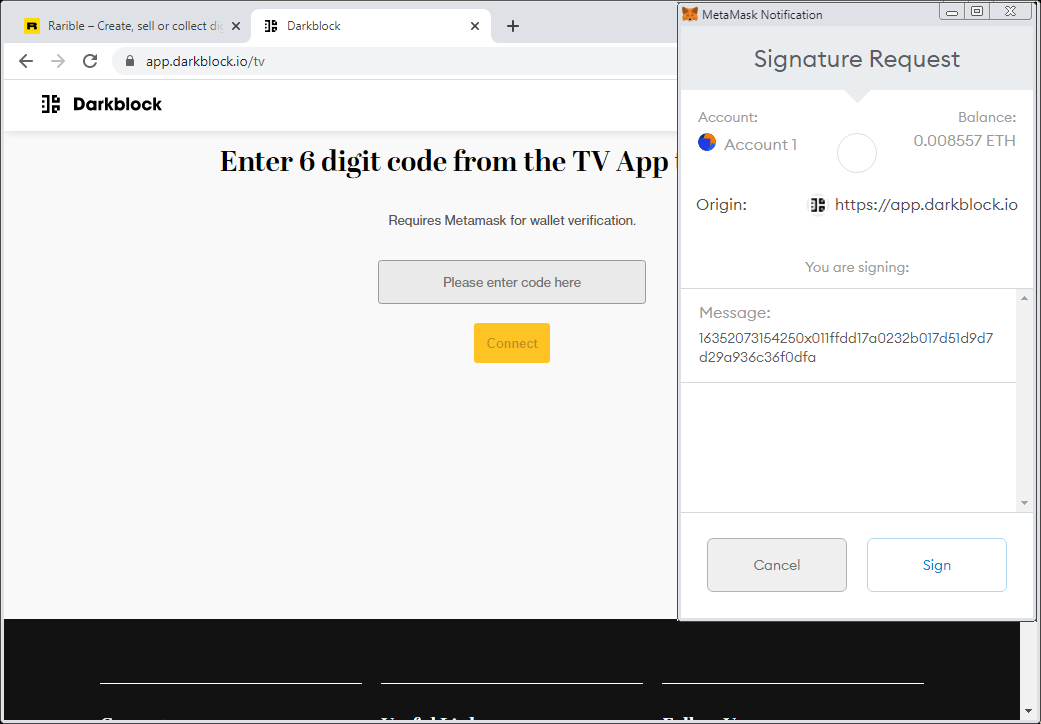The image size is (1041, 724).
Task: Click the signing message hash text
Action: point(846,348)
